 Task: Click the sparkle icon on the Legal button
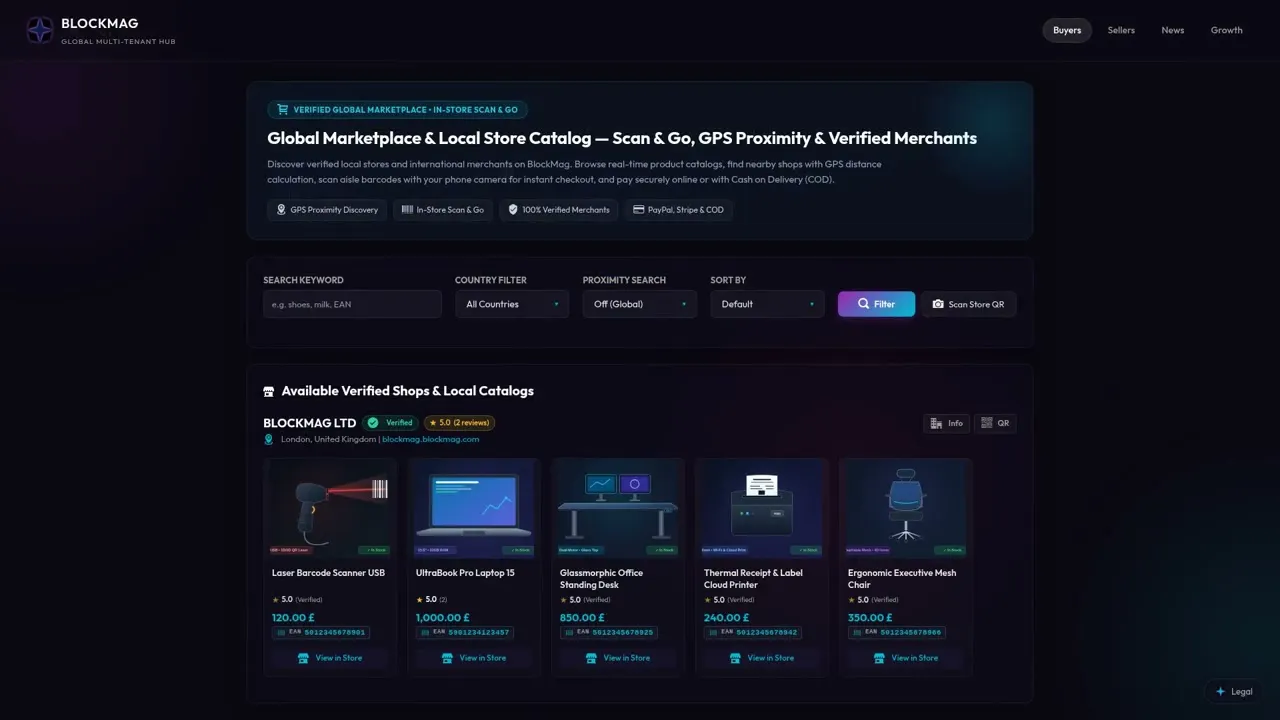click(1220, 691)
